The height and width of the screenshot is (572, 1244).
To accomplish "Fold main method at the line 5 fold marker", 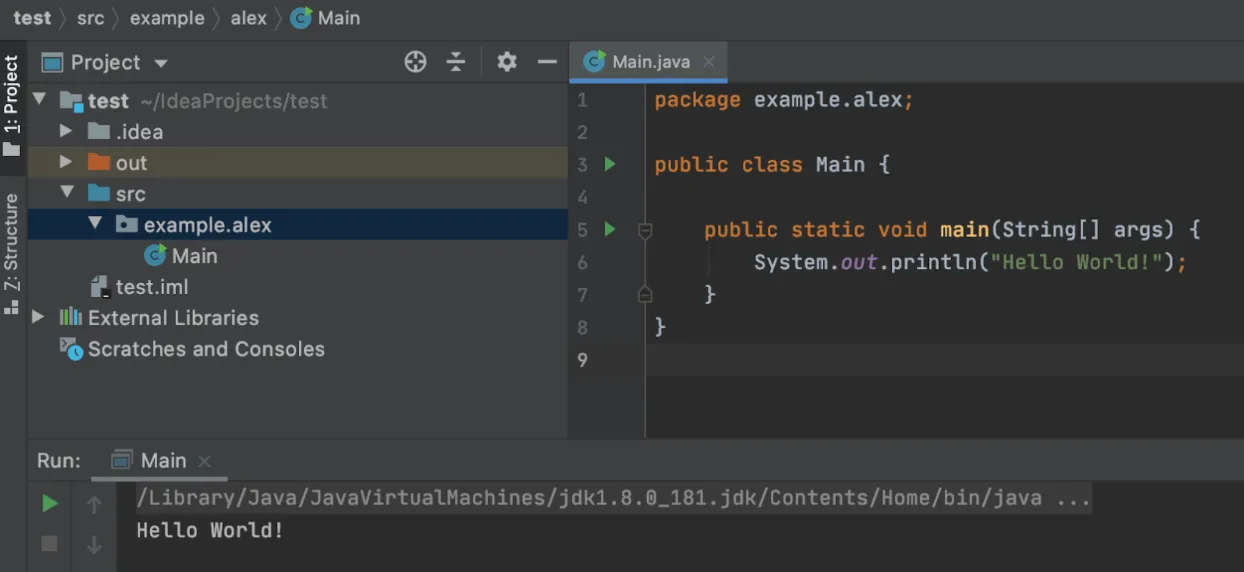I will click(x=645, y=230).
